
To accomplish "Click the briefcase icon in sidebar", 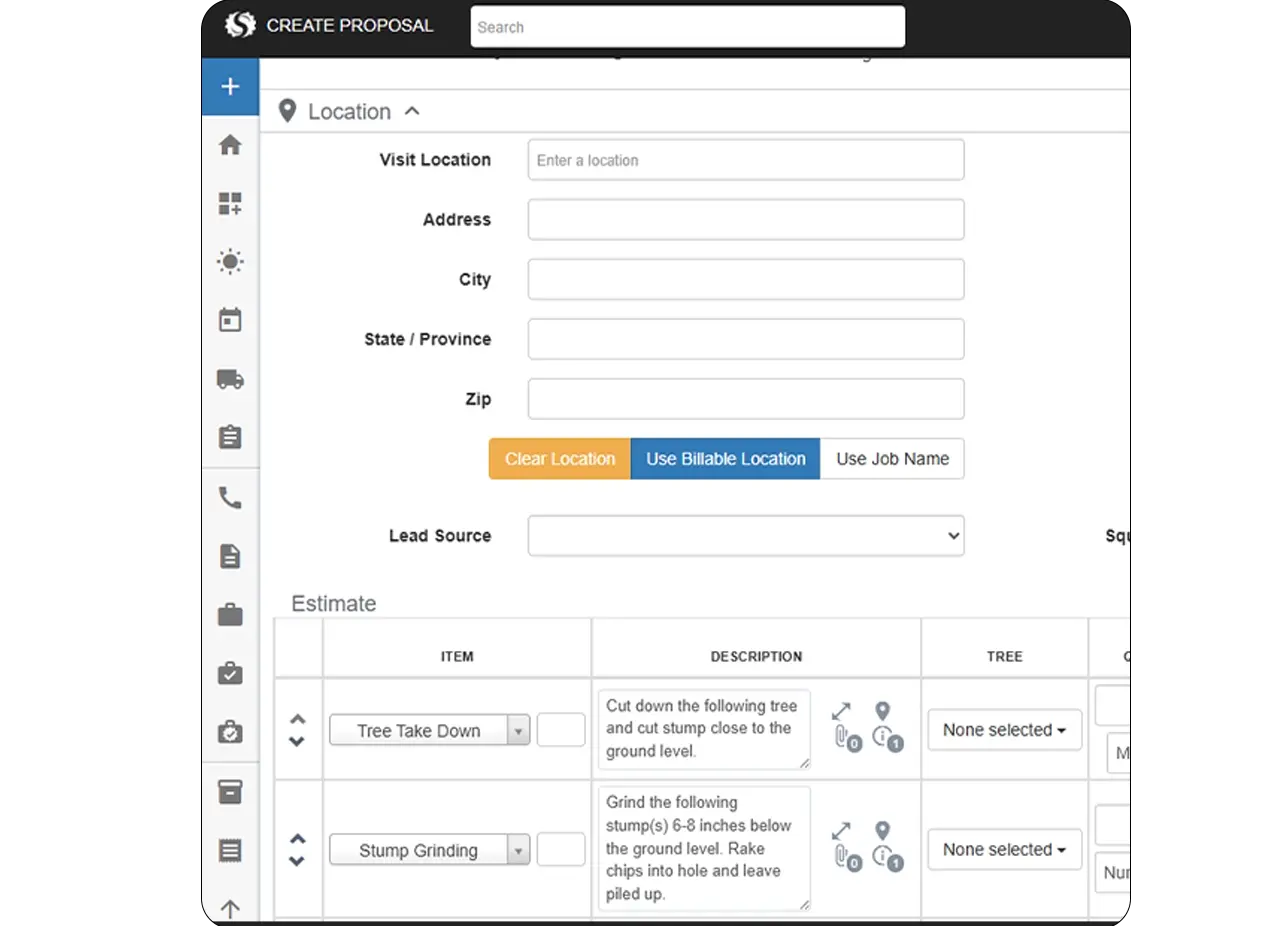I will tap(230, 615).
